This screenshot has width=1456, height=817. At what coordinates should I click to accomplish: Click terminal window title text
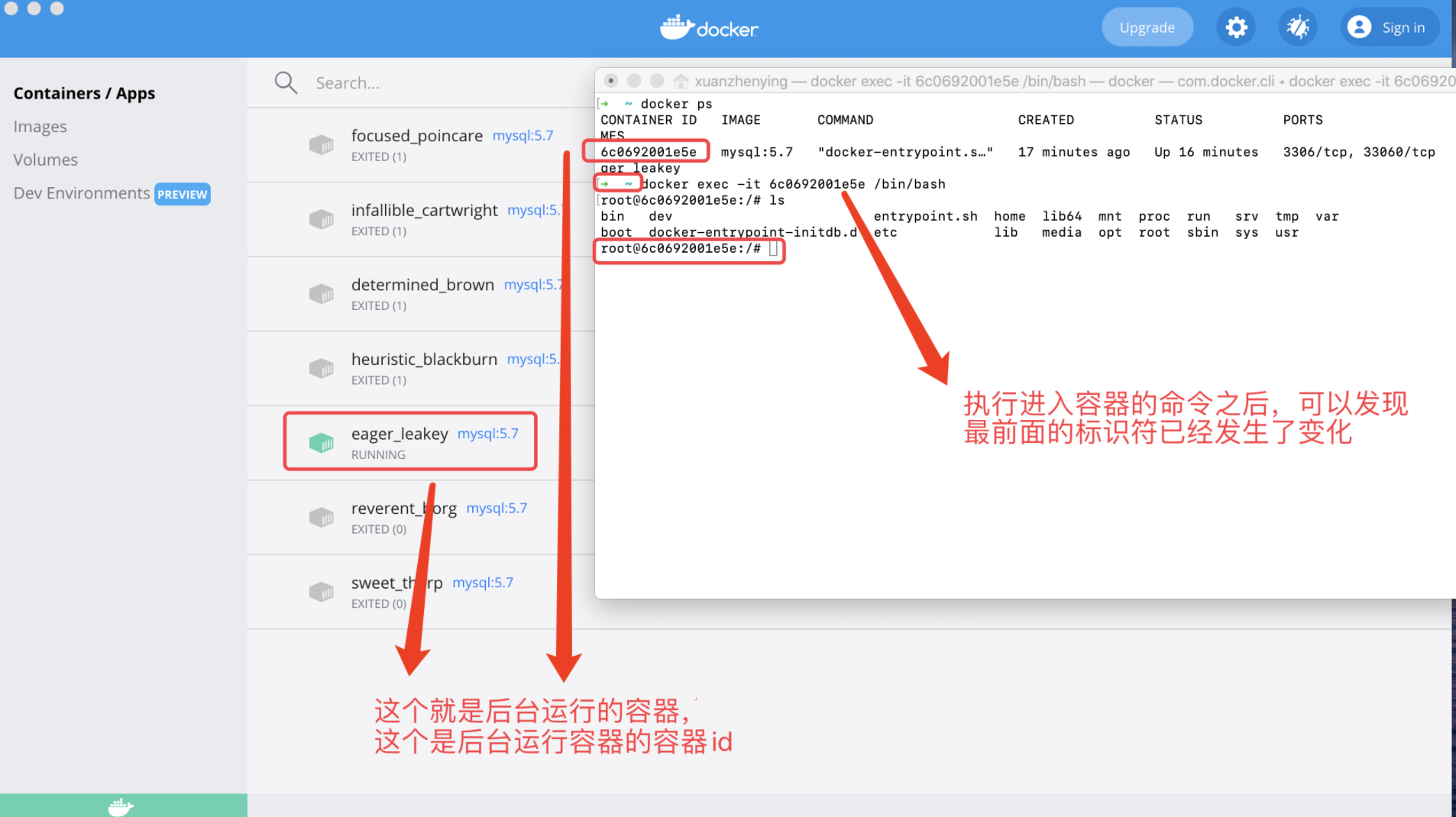[1073, 81]
